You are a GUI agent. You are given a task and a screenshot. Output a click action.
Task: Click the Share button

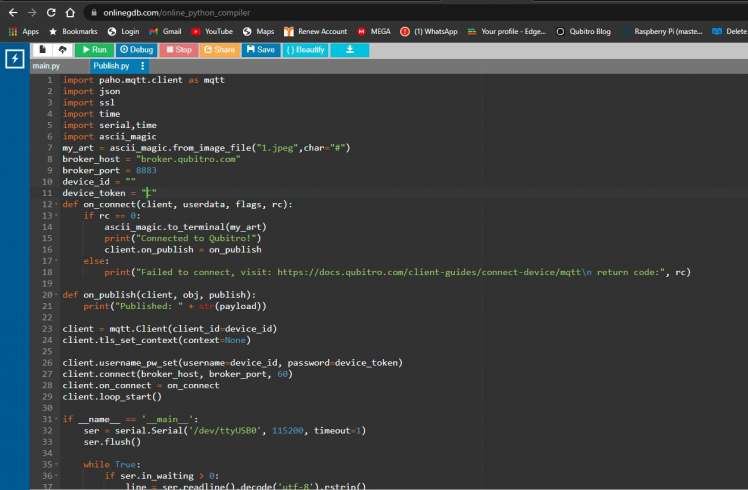[x=219, y=49]
